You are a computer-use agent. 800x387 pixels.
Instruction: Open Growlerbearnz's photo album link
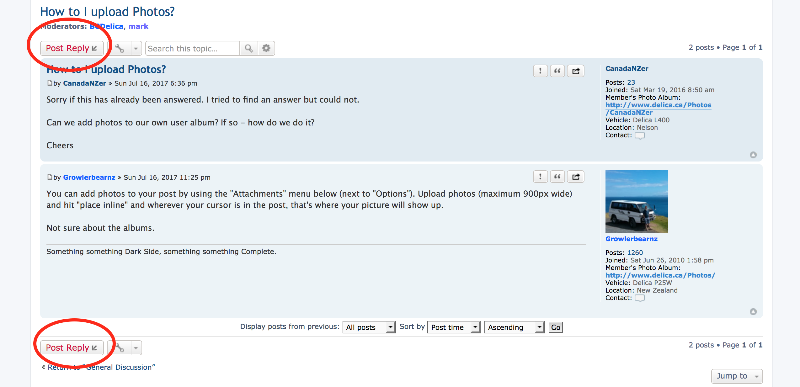click(660, 275)
